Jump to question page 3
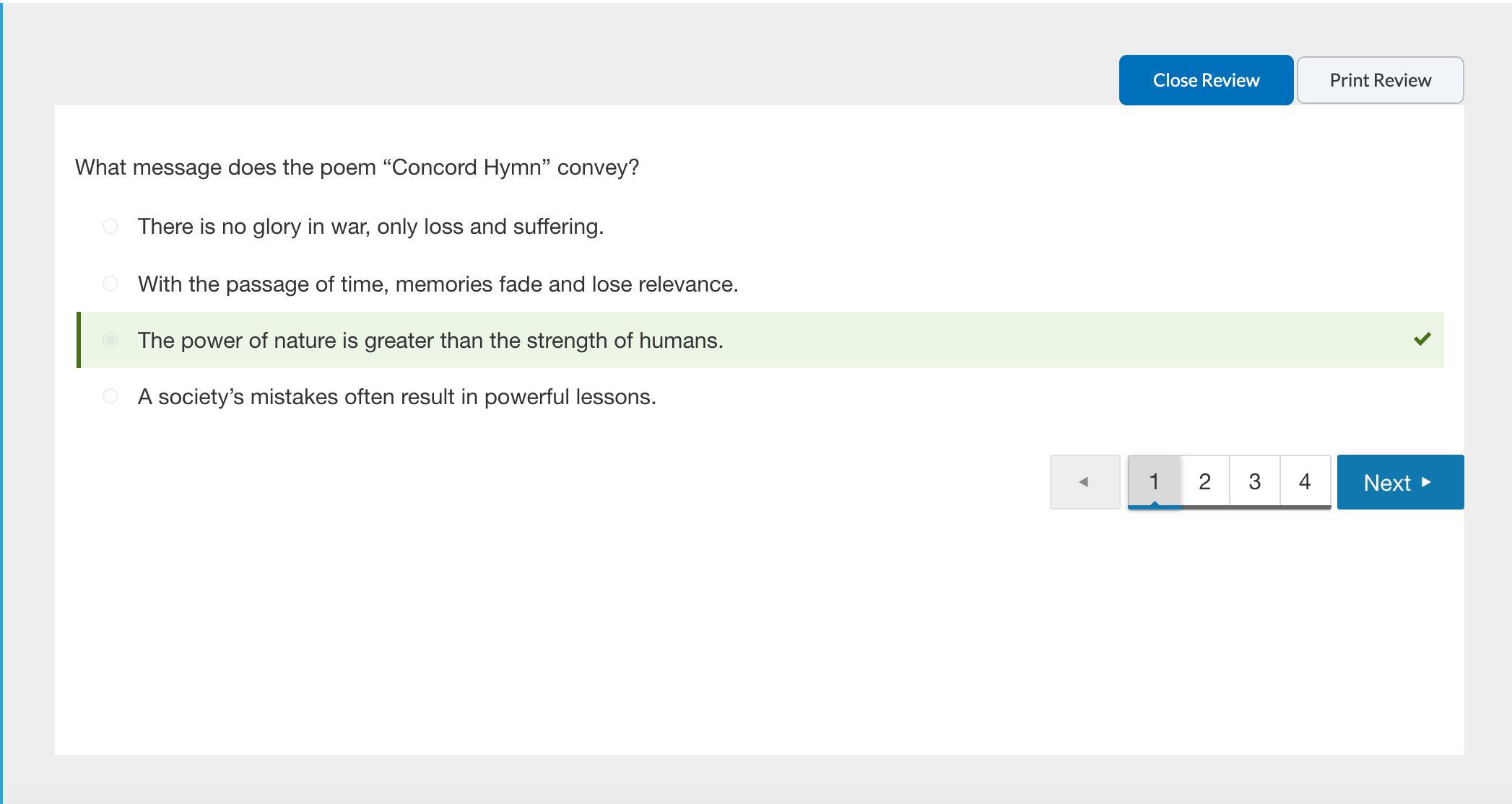 [1255, 482]
